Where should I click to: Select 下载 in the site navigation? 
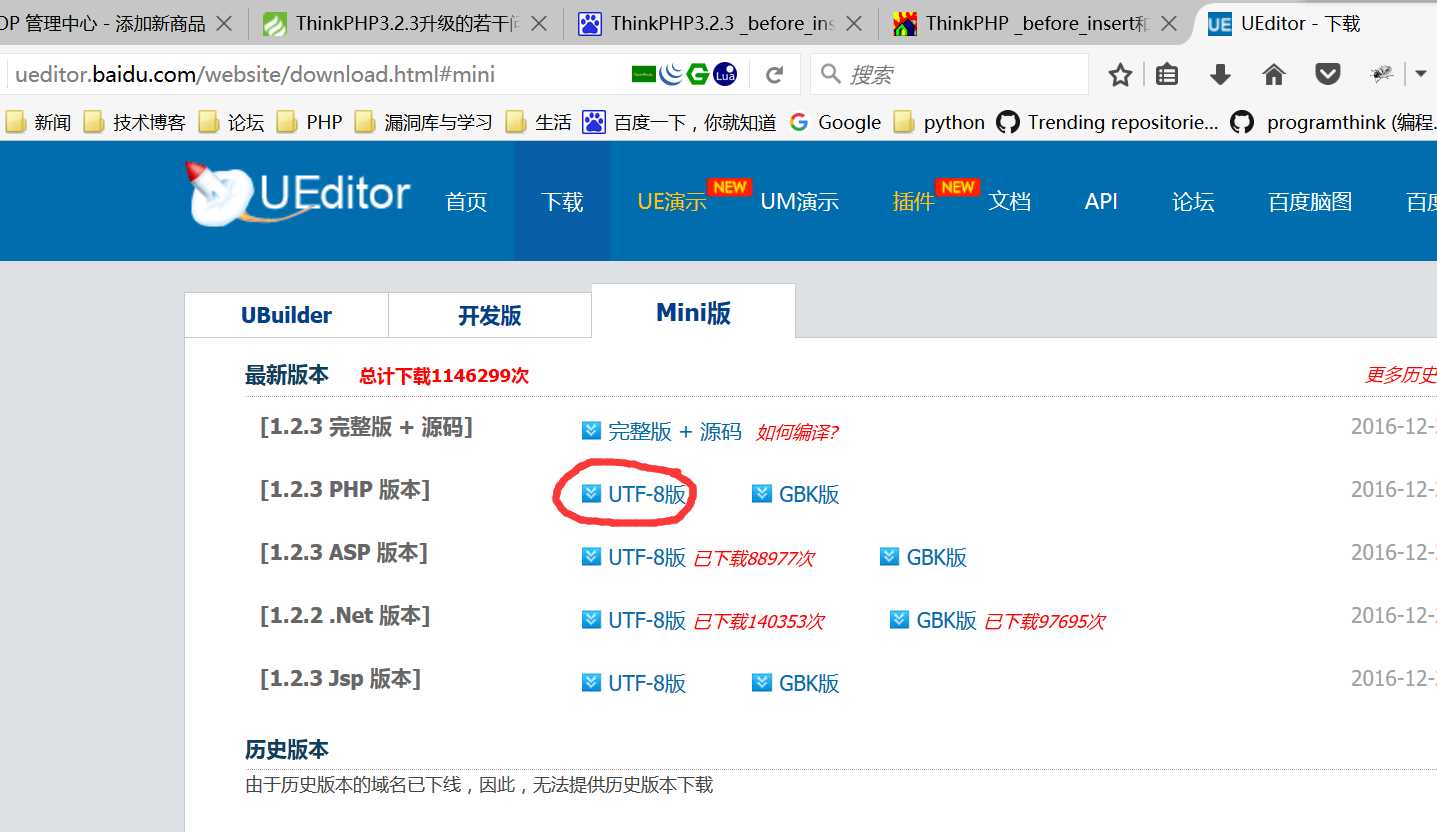point(562,201)
